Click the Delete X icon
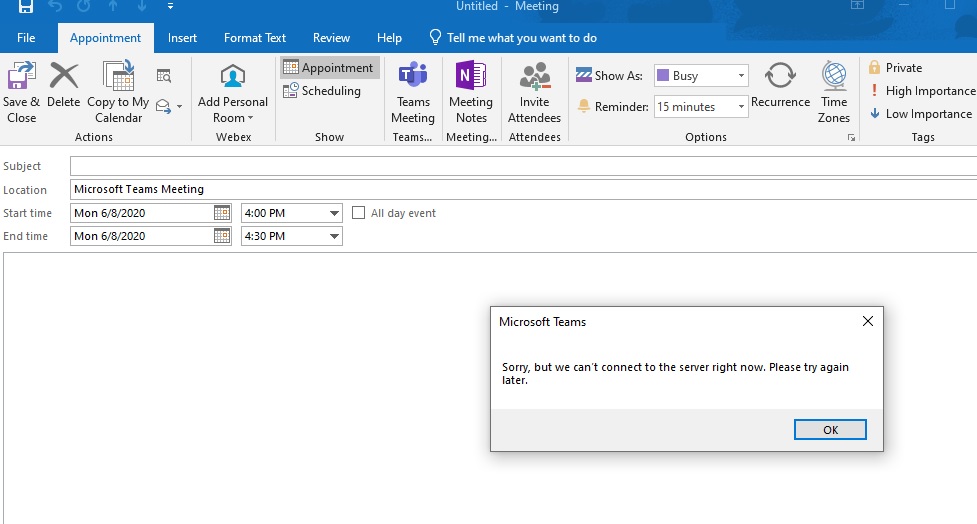 (x=64, y=75)
